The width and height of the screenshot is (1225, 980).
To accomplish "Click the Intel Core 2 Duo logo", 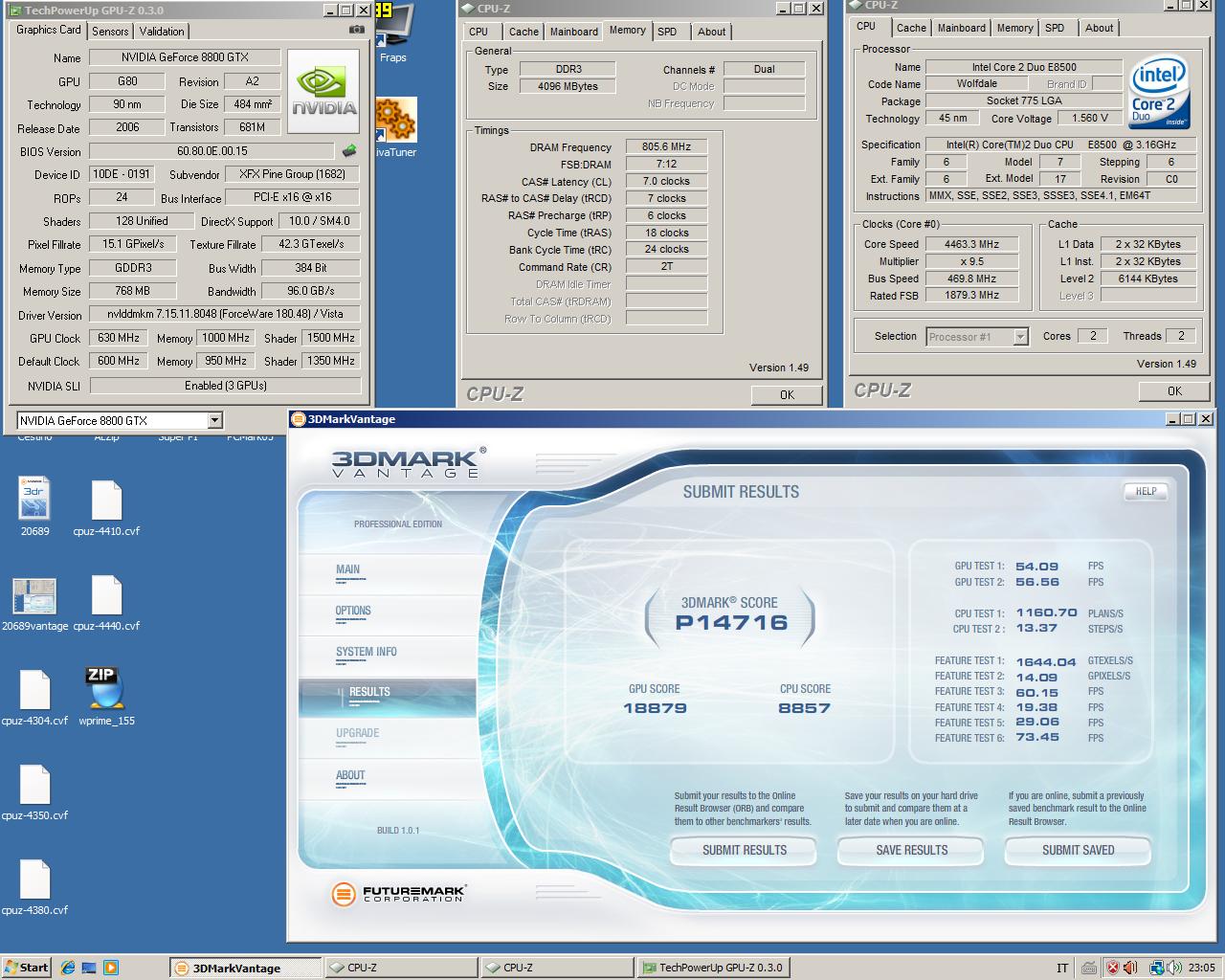I will coord(1159,94).
